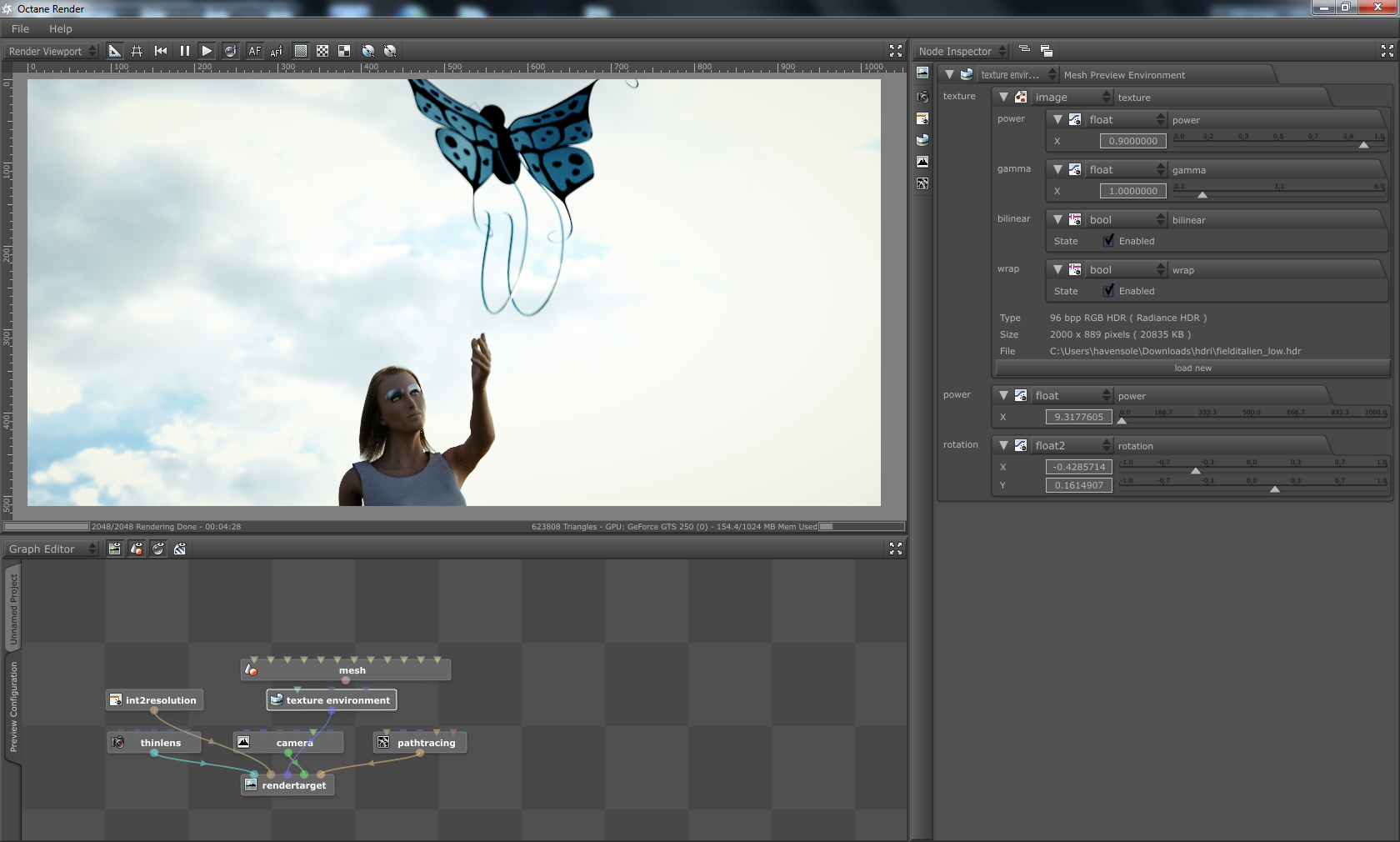The image size is (1400, 842).
Task: Click the texture power slider handle
Action: (x=1363, y=145)
